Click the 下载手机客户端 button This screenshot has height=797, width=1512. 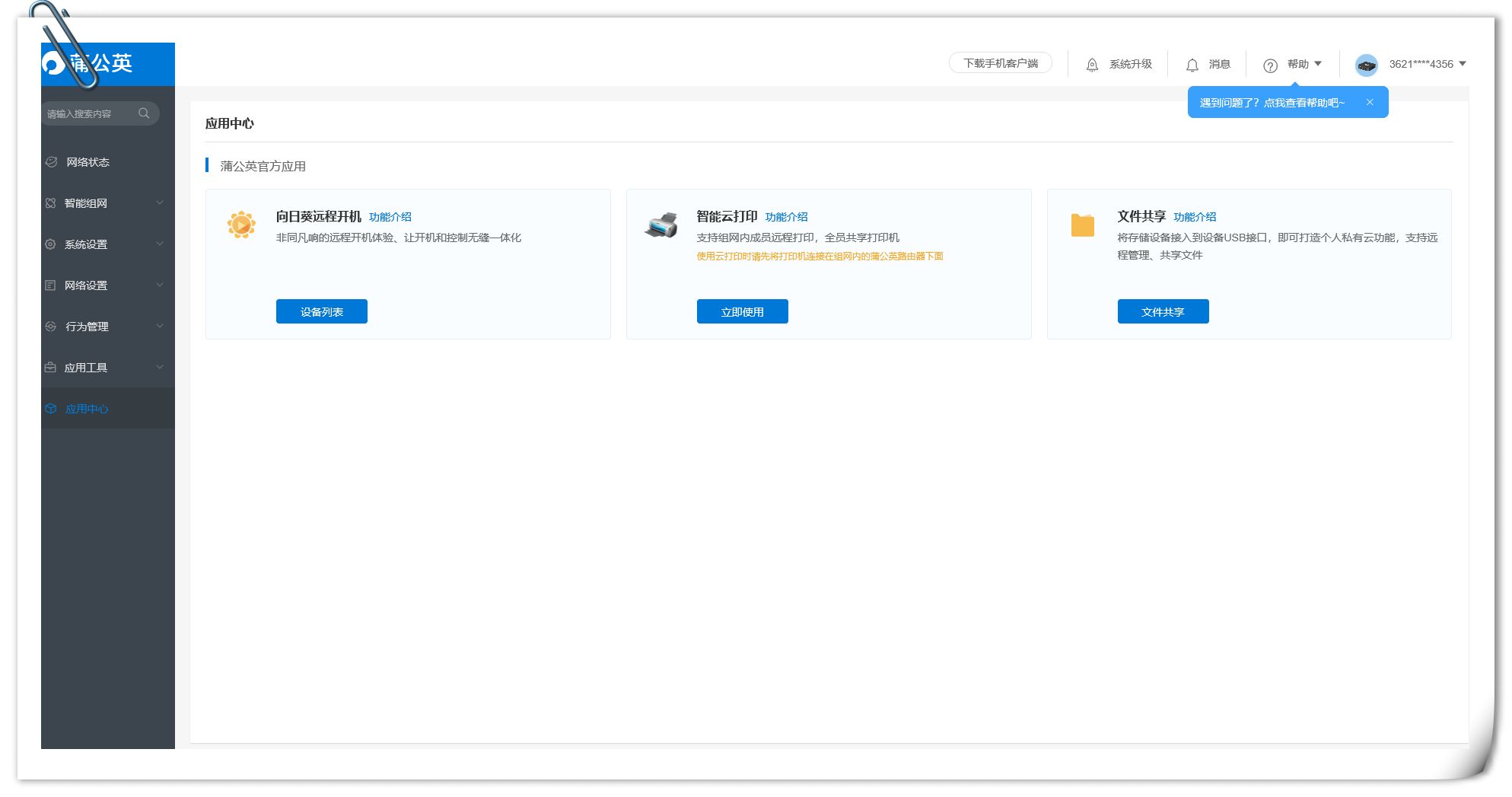pyautogui.click(x=1000, y=63)
